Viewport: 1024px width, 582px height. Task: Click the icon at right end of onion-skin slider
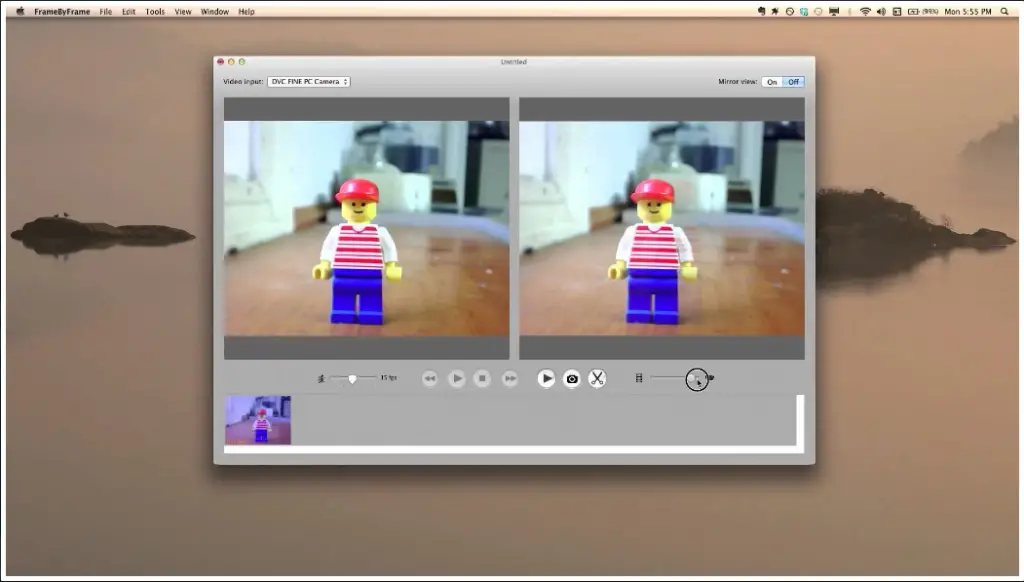tap(711, 378)
